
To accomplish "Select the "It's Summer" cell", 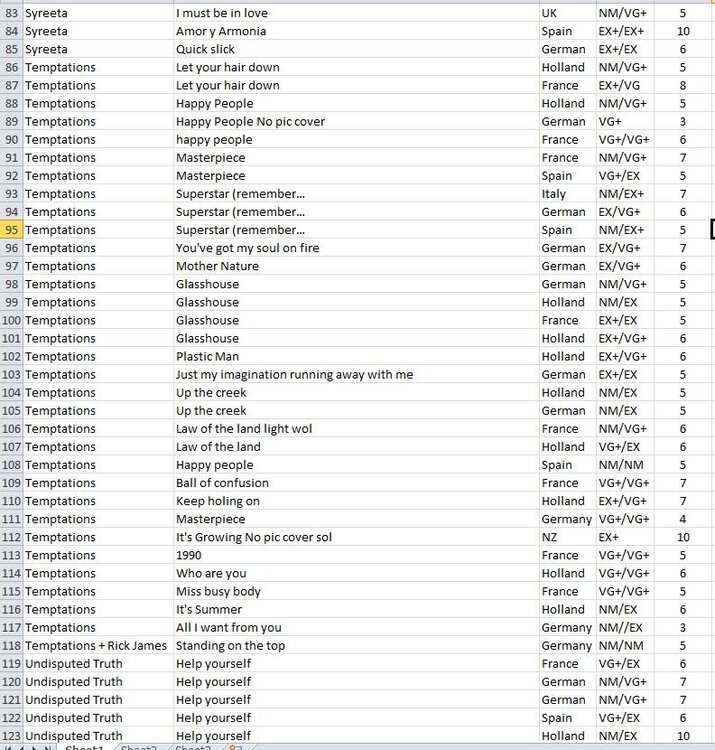I will [355, 609].
